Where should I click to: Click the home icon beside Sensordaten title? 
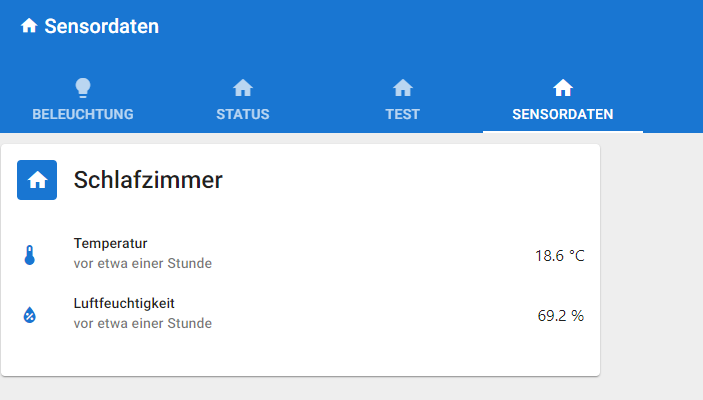(x=29, y=27)
